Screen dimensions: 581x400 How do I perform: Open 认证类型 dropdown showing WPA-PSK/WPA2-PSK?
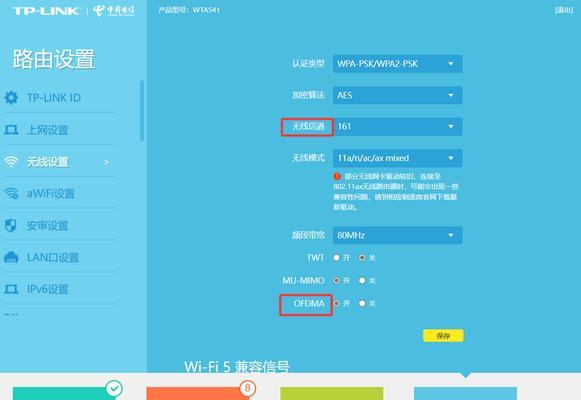click(398, 64)
